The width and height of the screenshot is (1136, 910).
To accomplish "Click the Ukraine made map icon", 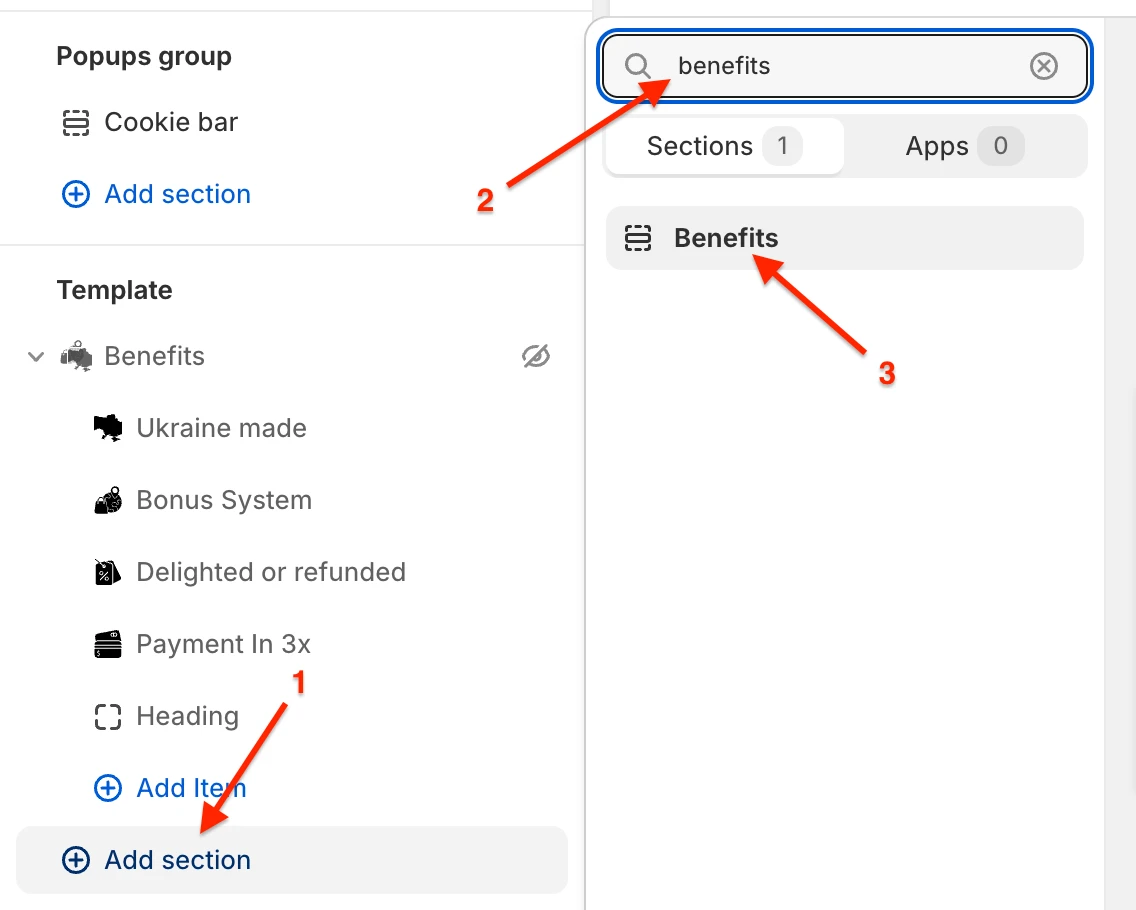I will [108, 427].
